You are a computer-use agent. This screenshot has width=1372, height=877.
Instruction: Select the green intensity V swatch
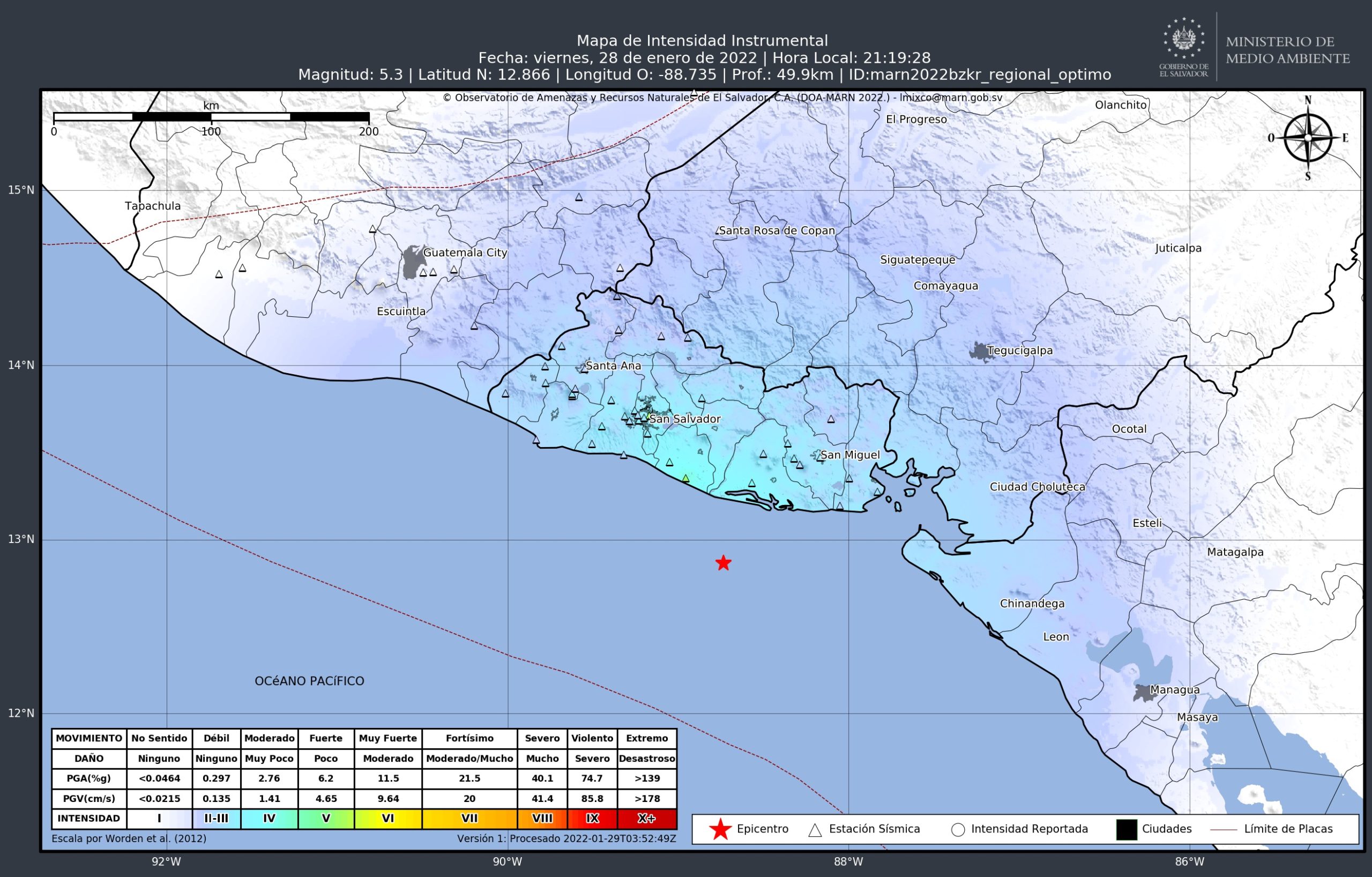pyautogui.click(x=326, y=819)
